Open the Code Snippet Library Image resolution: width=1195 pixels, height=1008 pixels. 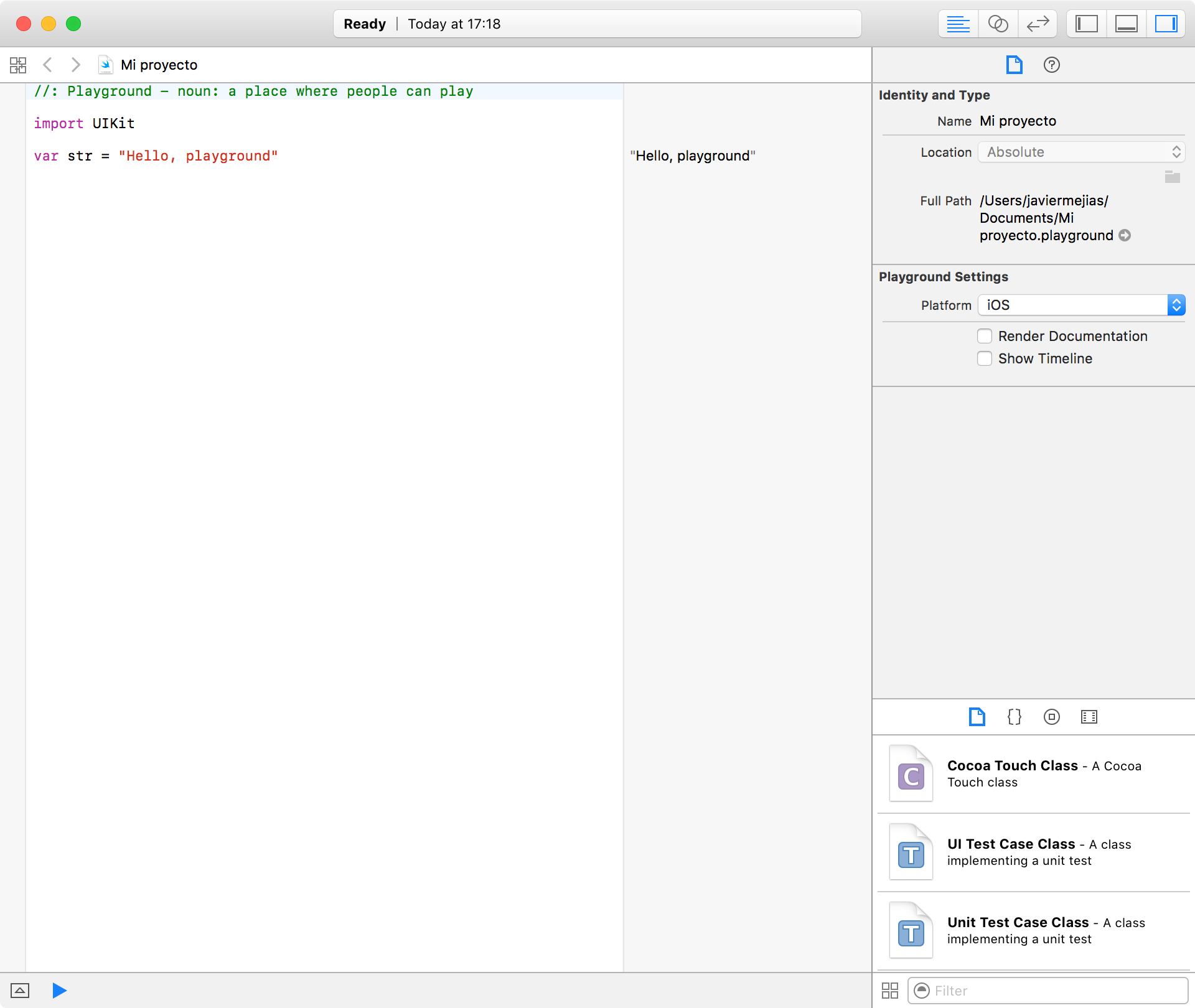1014,717
